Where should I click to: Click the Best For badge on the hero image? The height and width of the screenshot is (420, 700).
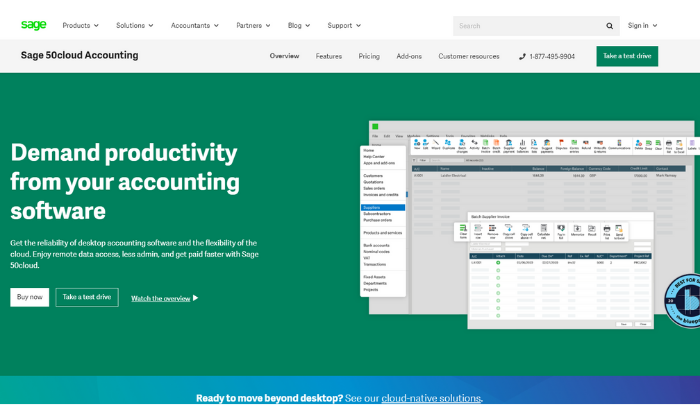click(682, 301)
